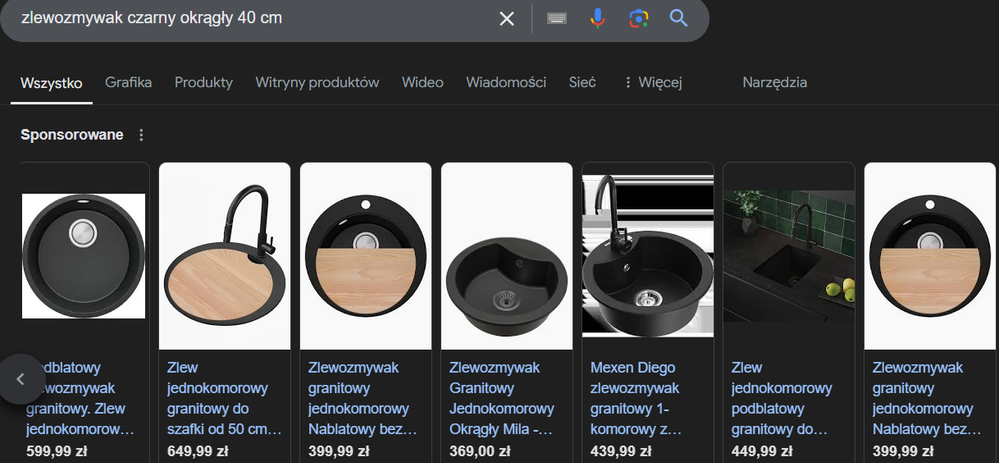Switch to the Grafika tab
This screenshot has height=463, width=999.
(x=128, y=83)
